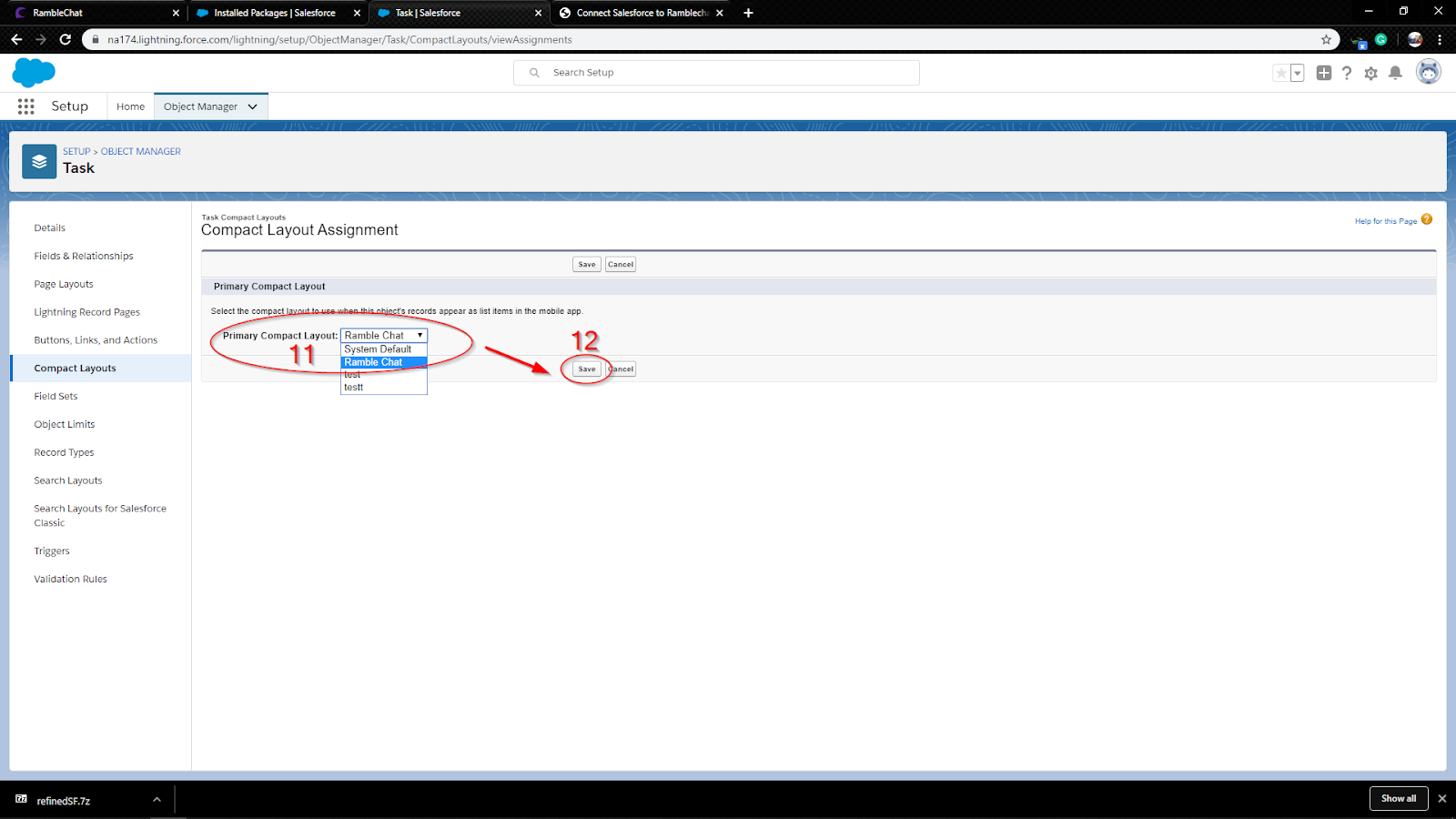
Task: Open the App Launcher grid icon
Action: 25,106
